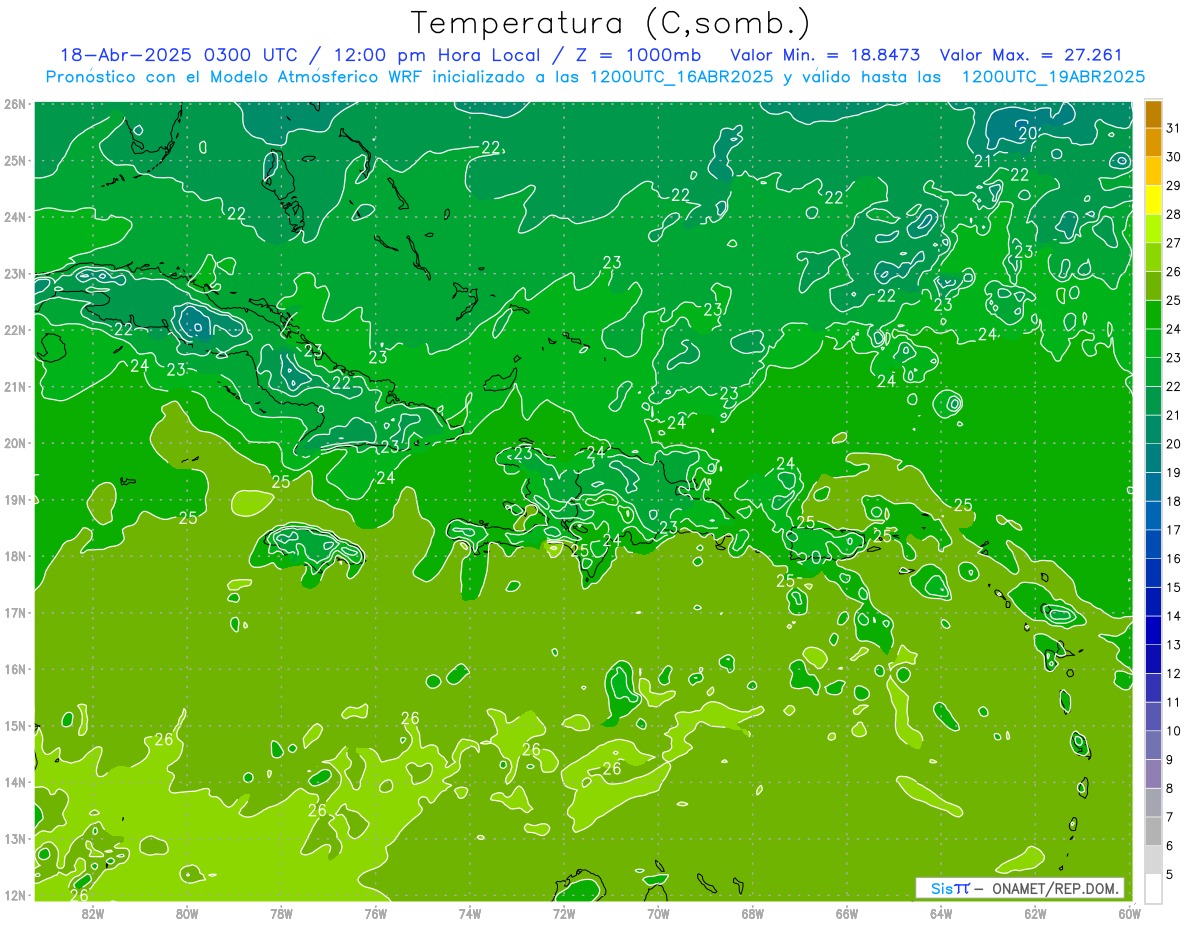Screen dimensions: 1200x927
Task: Click the 68W longitude axis label
Action: click(x=753, y=912)
